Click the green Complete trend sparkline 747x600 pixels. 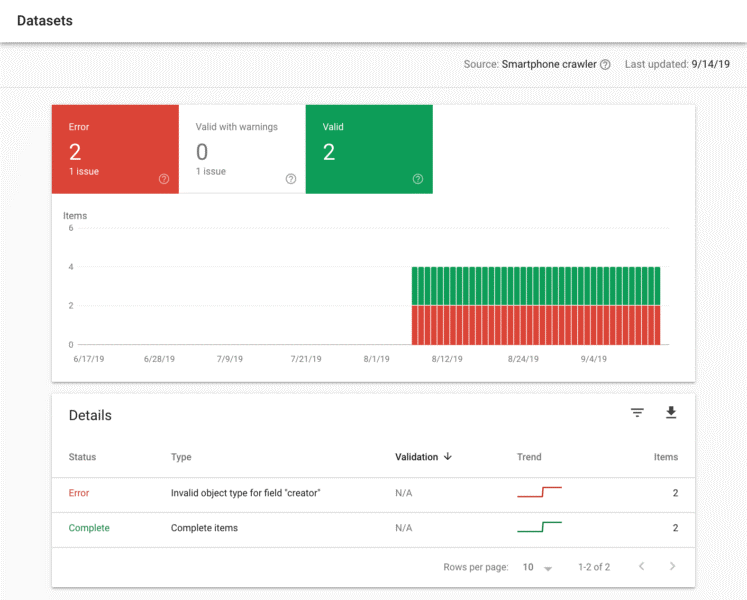(539, 527)
